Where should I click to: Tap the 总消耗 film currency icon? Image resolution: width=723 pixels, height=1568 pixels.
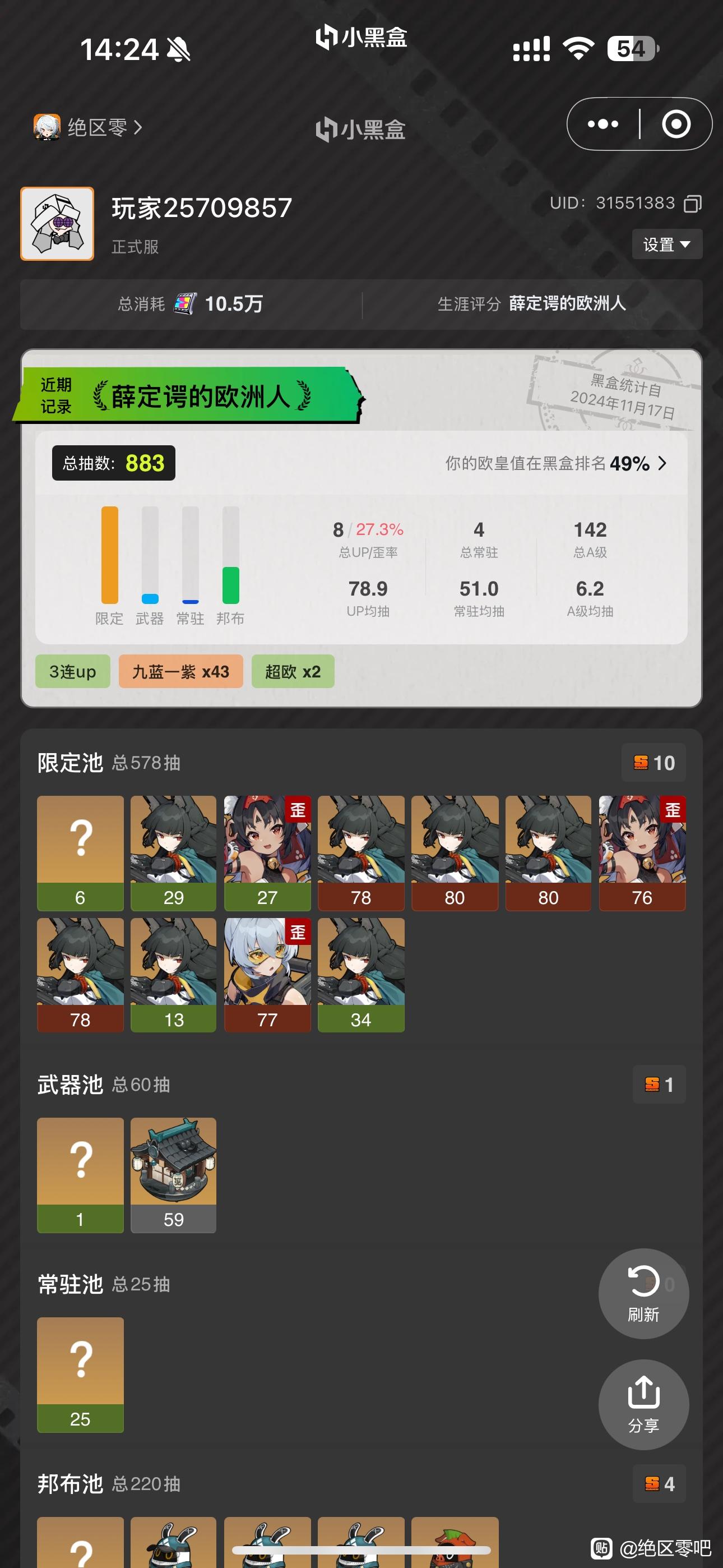point(185,303)
